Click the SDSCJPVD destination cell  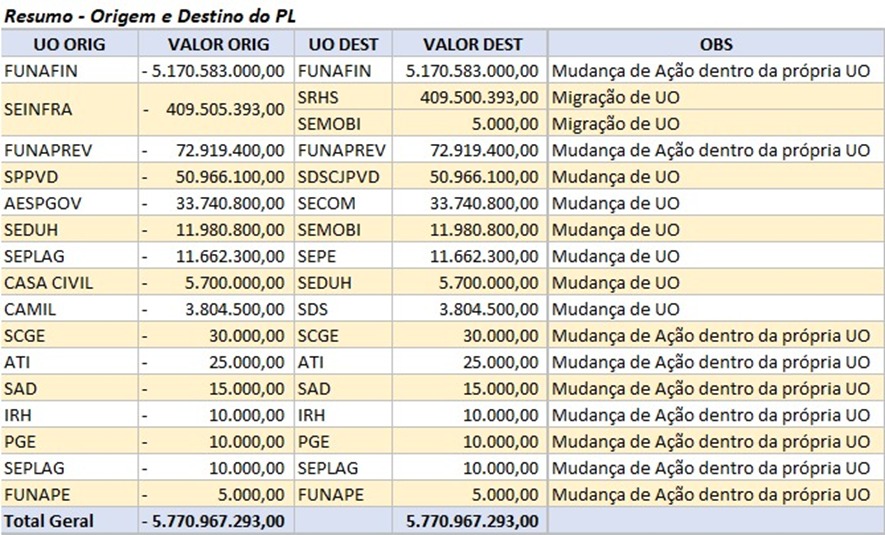[343, 177]
